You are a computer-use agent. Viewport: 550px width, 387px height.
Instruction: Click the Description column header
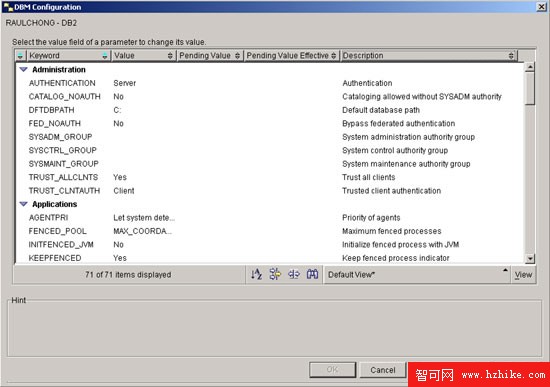[x=429, y=55]
